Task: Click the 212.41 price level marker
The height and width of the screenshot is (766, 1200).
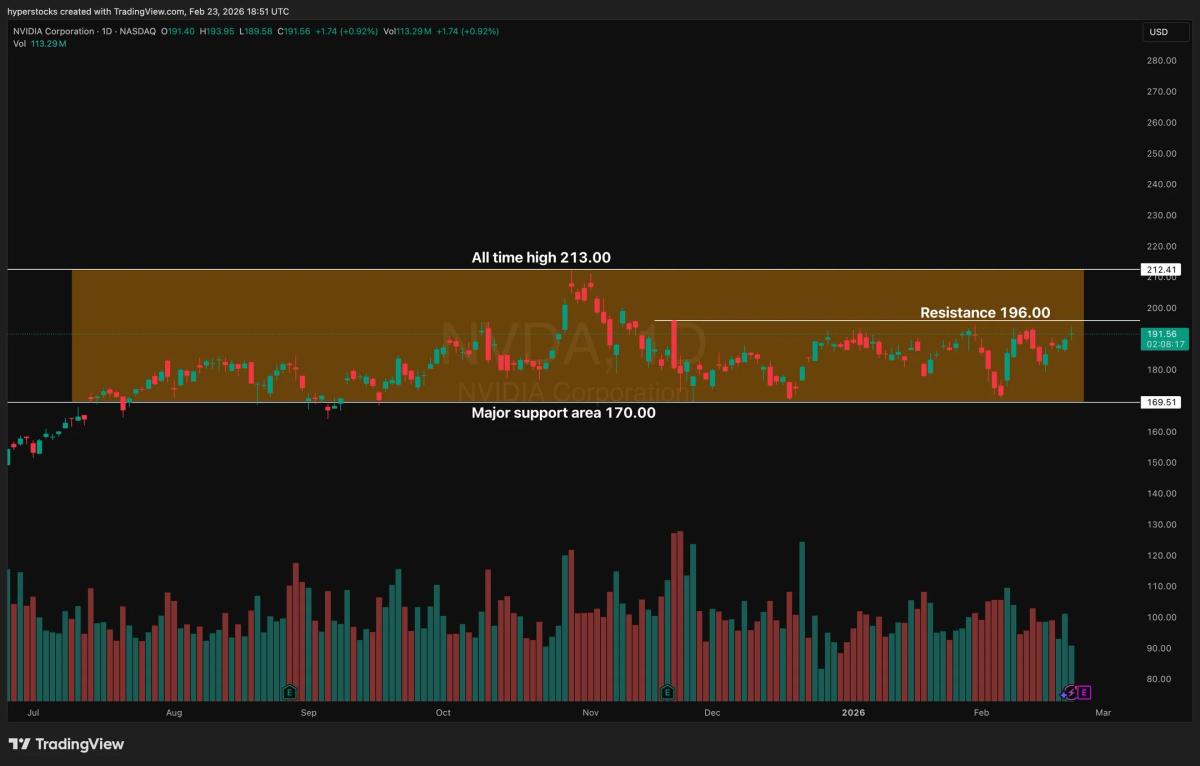Action: [x=1160, y=268]
